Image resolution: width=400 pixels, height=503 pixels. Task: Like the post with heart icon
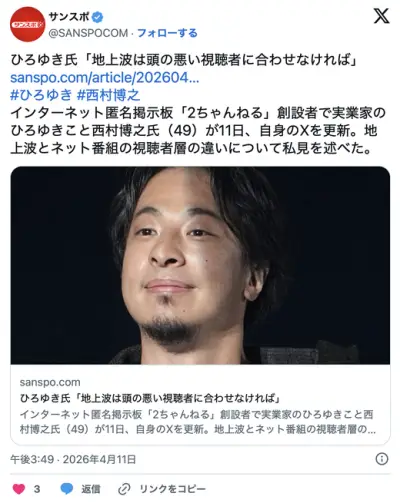coord(19,489)
